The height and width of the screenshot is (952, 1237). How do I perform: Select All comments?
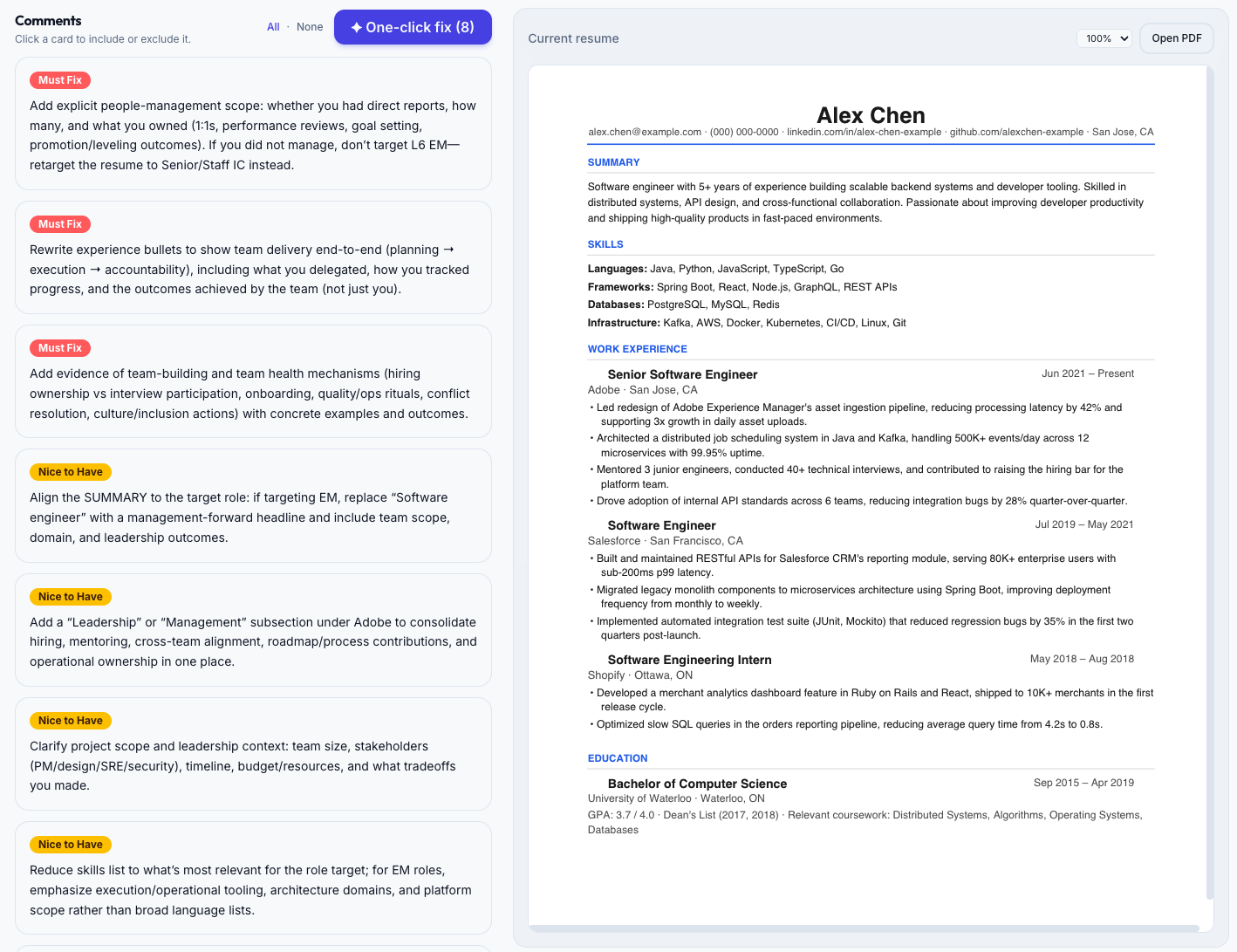coord(273,26)
